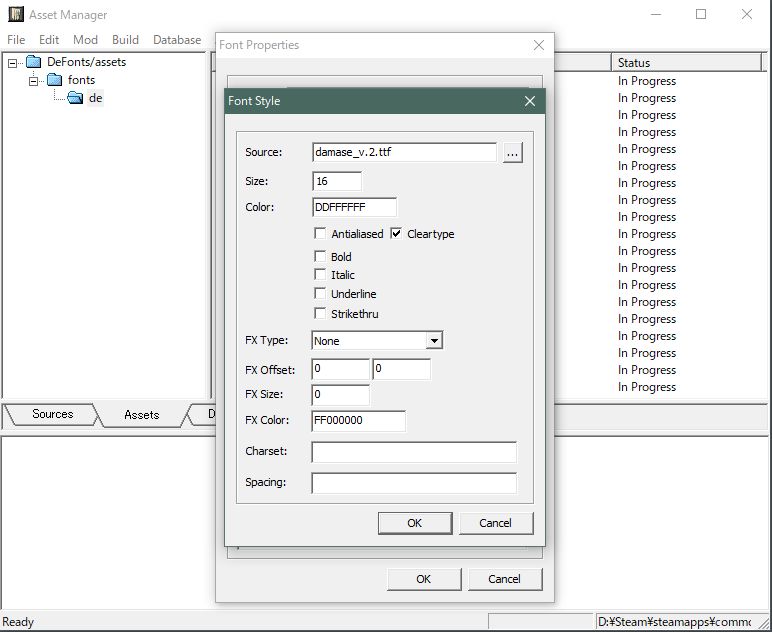Click the browse button beside the Source field
Image resolution: width=772 pixels, height=632 pixels.
pyautogui.click(x=512, y=153)
